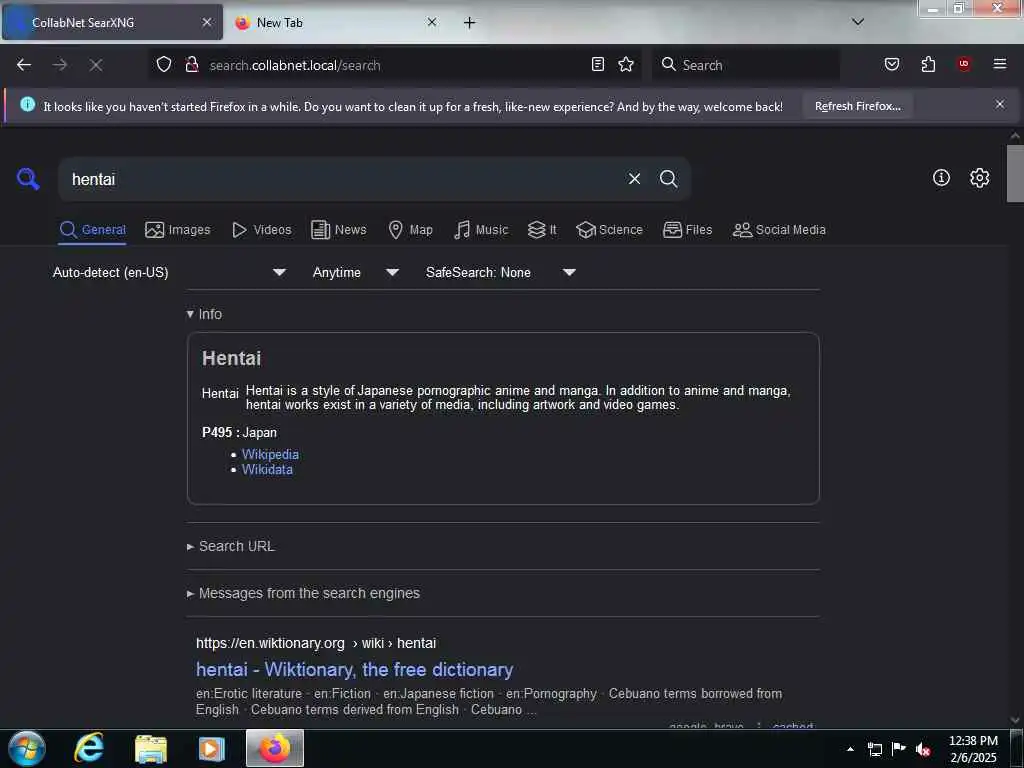The height and width of the screenshot is (768, 1024).
Task: Expand Messages from the search engines
Action: coord(303,593)
